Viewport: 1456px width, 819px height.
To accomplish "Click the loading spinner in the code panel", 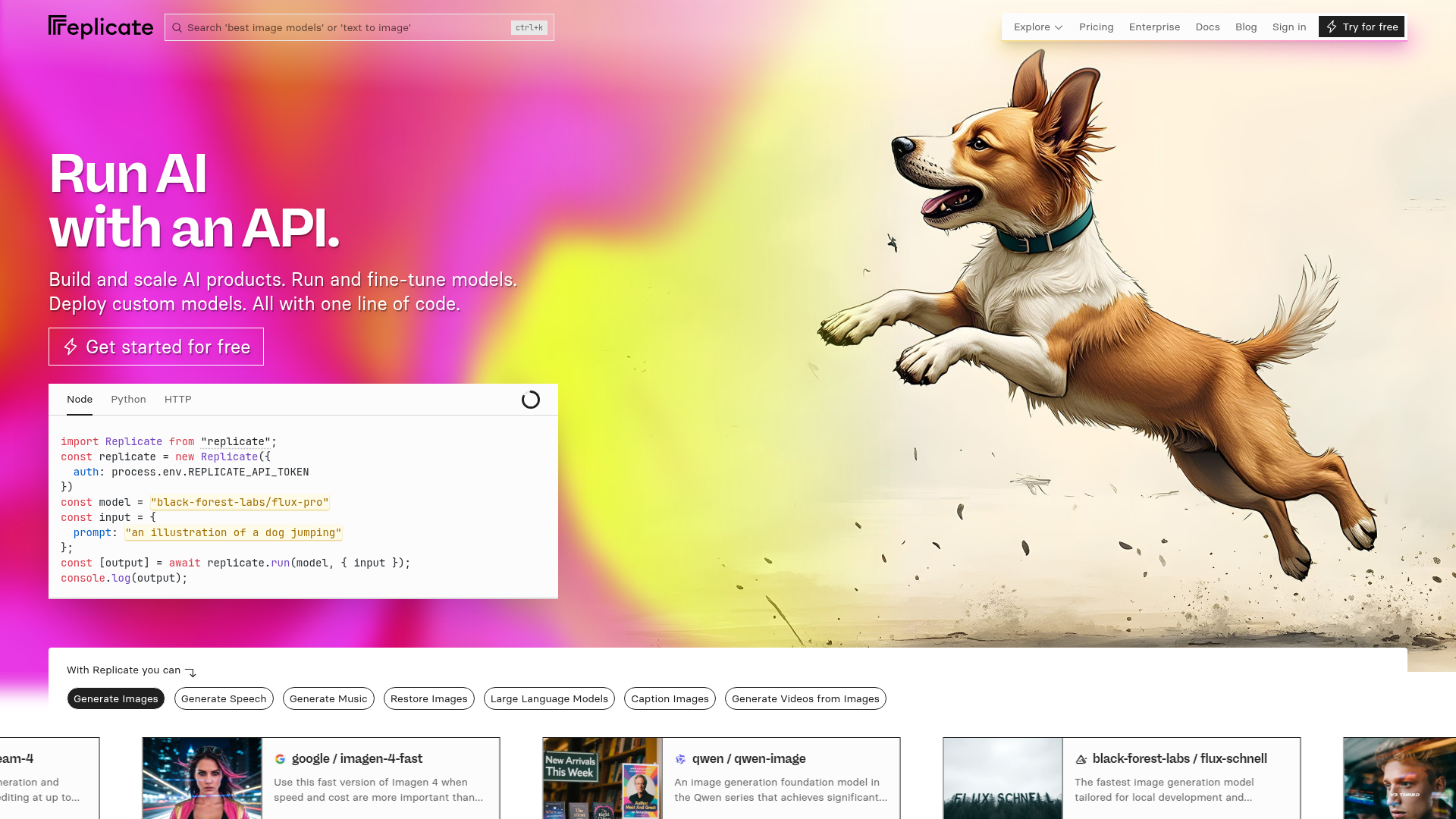I will (x=530, y=400).
